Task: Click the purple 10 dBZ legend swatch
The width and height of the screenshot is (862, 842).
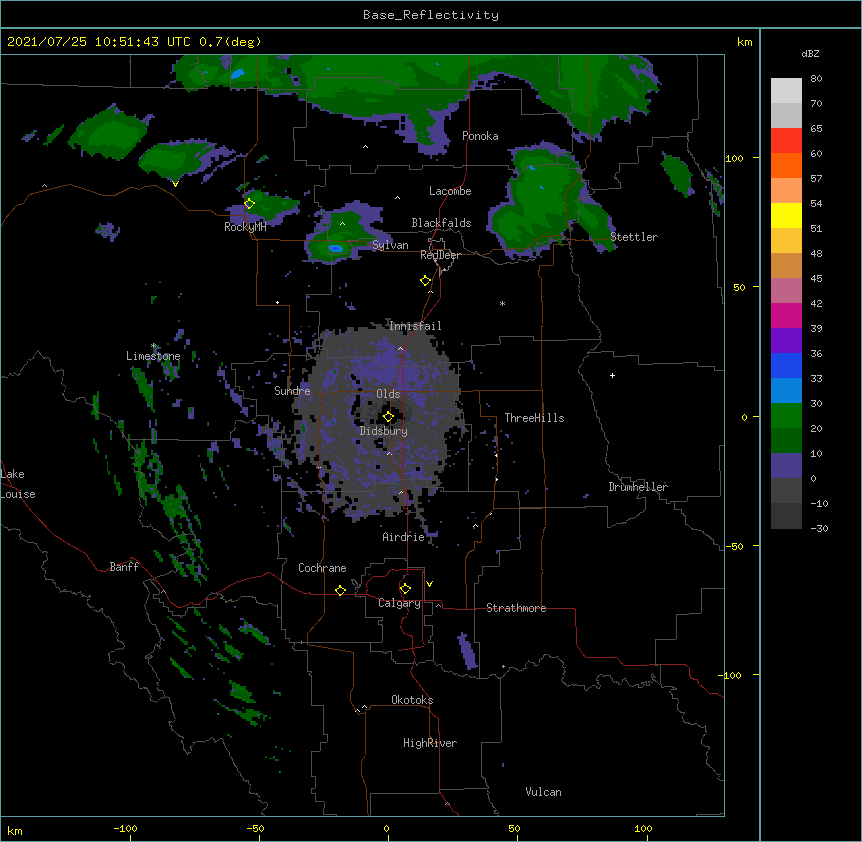Action: point(786,466)
